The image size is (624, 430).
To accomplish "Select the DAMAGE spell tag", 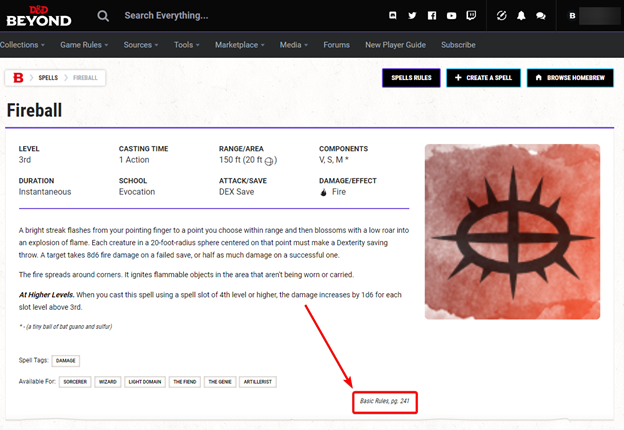I will click(x=66, y=360).
